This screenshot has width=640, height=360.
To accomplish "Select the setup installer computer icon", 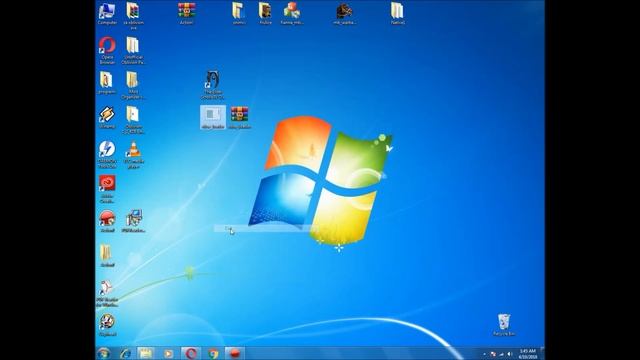I will point(133,221).
